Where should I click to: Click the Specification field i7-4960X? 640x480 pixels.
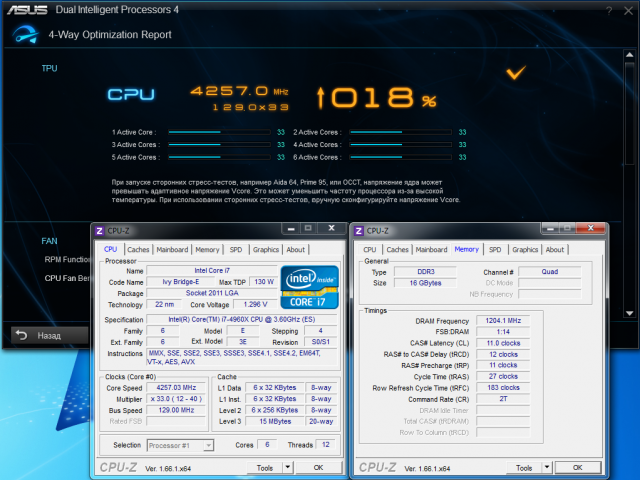[x=242, y=319]
